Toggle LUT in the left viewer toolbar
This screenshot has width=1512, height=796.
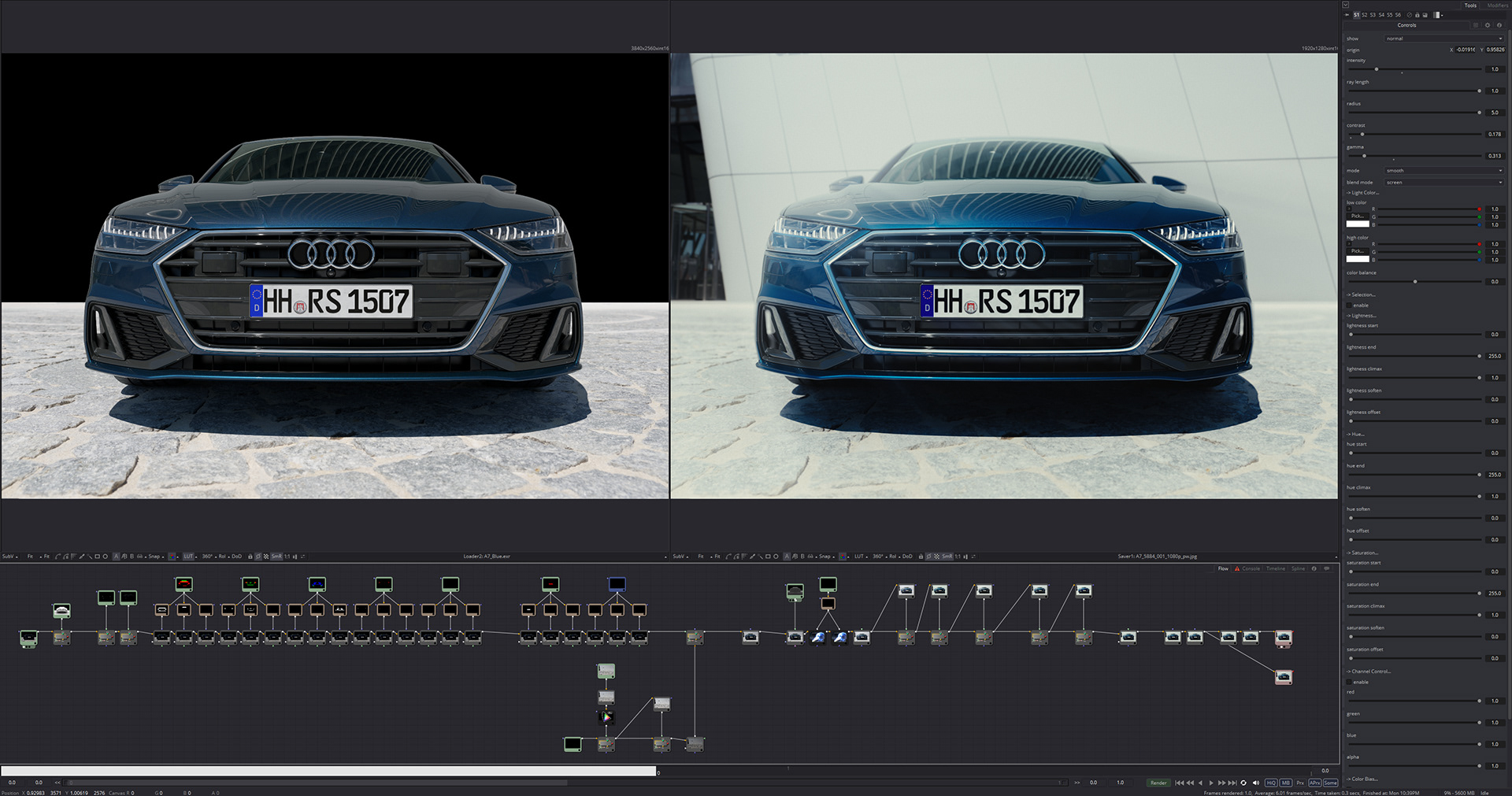(x=188, y=557)
